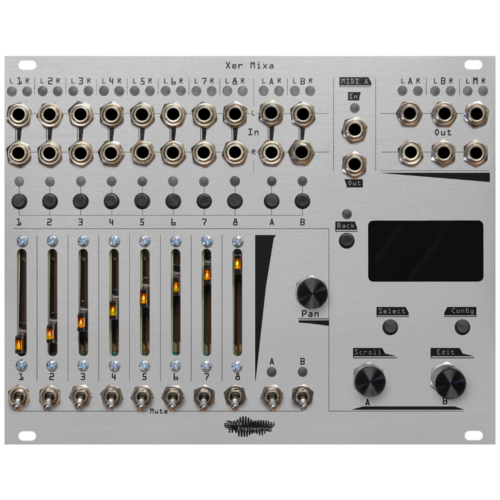500x500 pixels.
Task: Click the Pan knob
Action: pyautogui.click(x=312, y=293)
